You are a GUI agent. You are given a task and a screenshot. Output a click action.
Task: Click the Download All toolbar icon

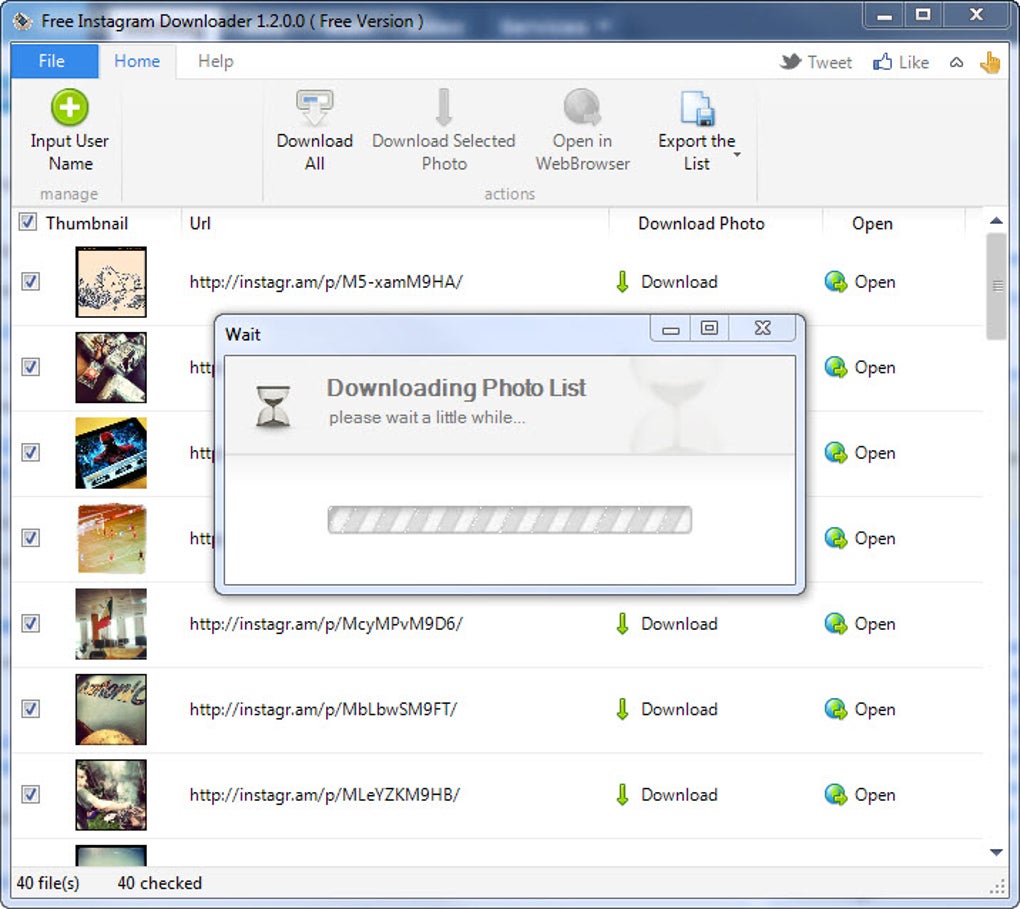click(315, 107)
